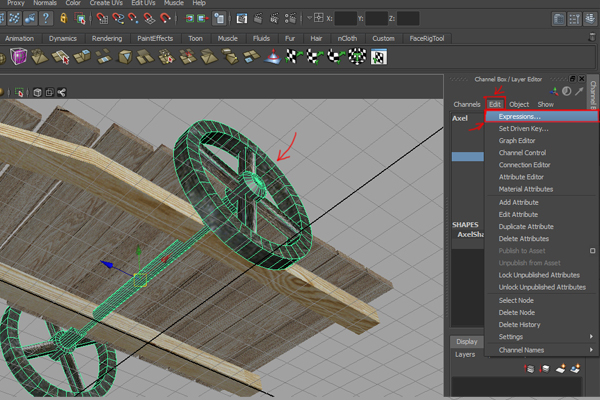The width and height of the screenshot is (600, 400).
Task: Switch to the Toon shelf tab
Action: [195, 38]
